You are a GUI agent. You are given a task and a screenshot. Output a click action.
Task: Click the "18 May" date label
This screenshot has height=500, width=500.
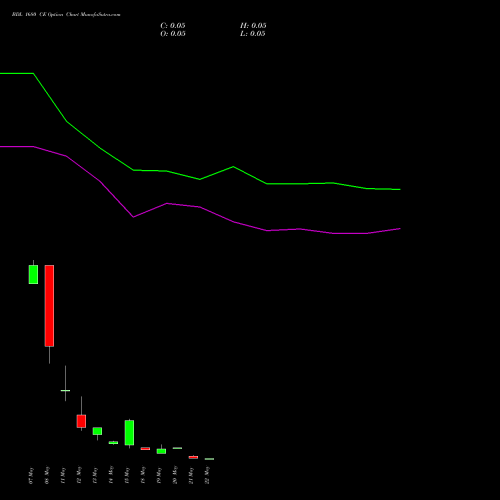tap(143, 475)
